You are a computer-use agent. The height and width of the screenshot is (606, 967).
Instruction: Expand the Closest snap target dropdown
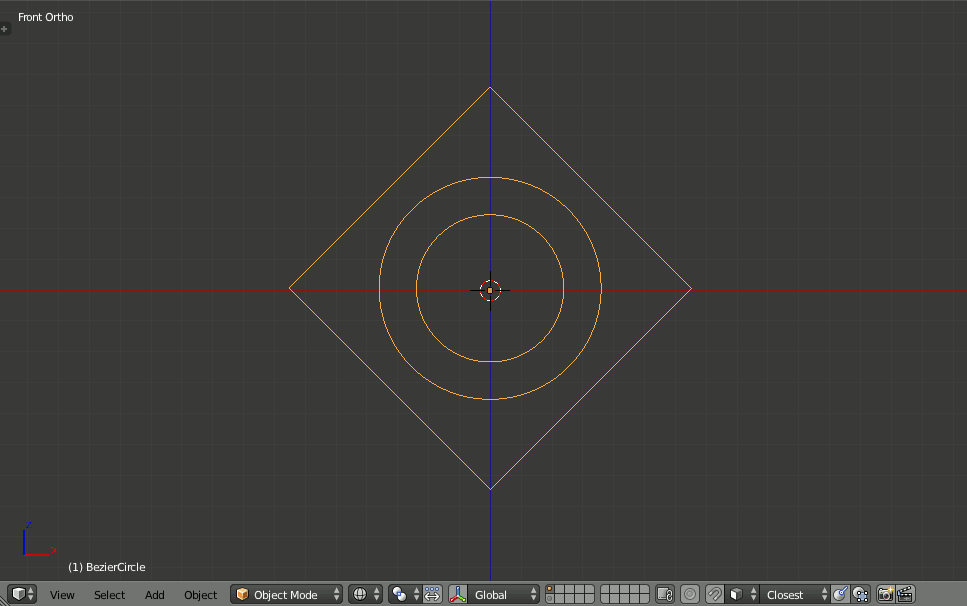pos(794,595)
